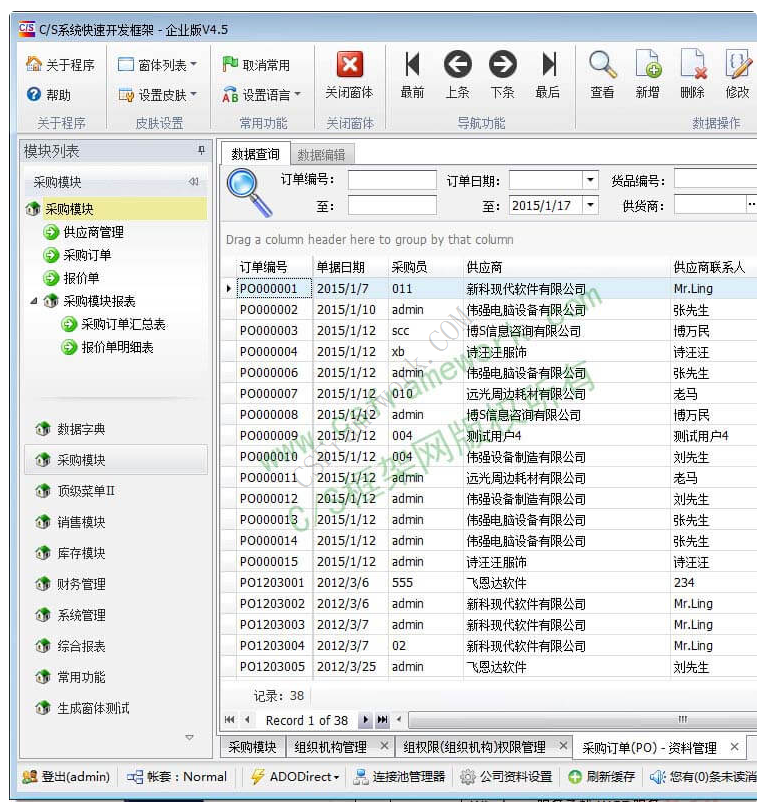Collapse the 采购模块 navigation pane arrow
Screen dimensions: 769x802
pos(193,182)
